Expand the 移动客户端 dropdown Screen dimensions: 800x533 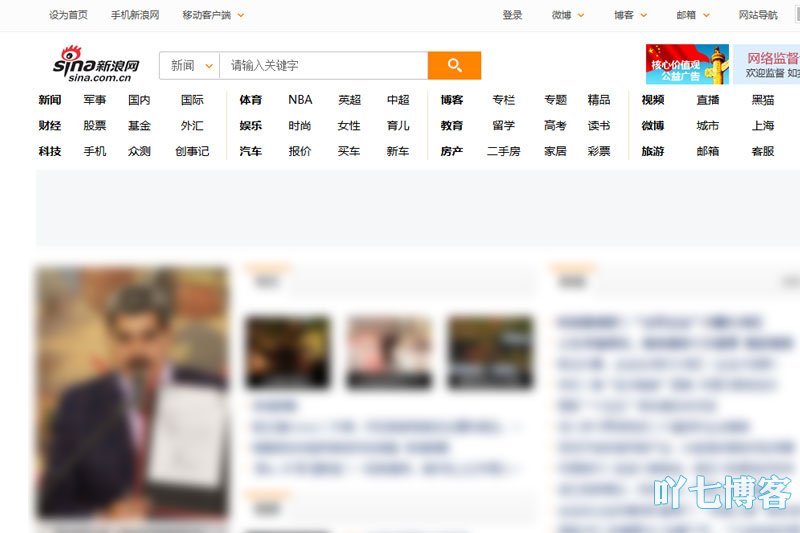click(x=213, y=15)
